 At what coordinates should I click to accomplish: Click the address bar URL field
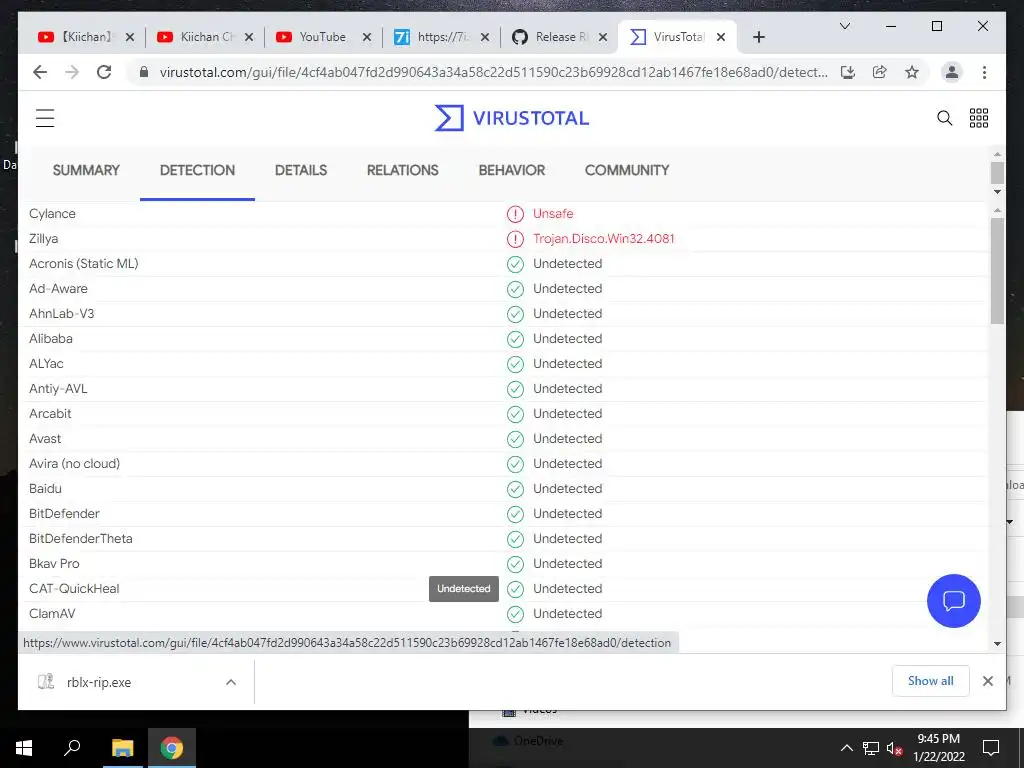coord(493,72)
